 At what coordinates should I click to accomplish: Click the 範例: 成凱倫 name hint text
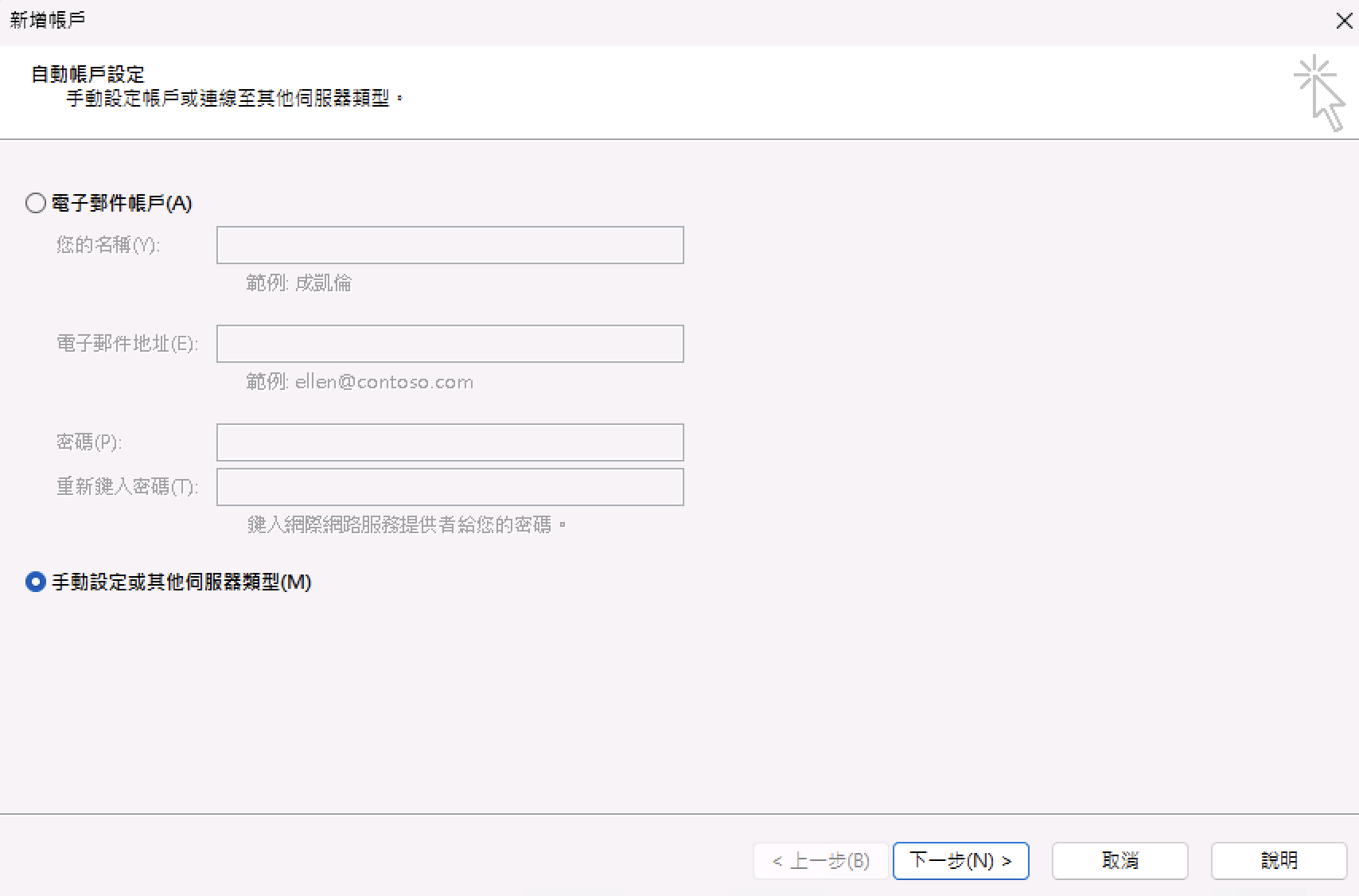click(299, 283)
